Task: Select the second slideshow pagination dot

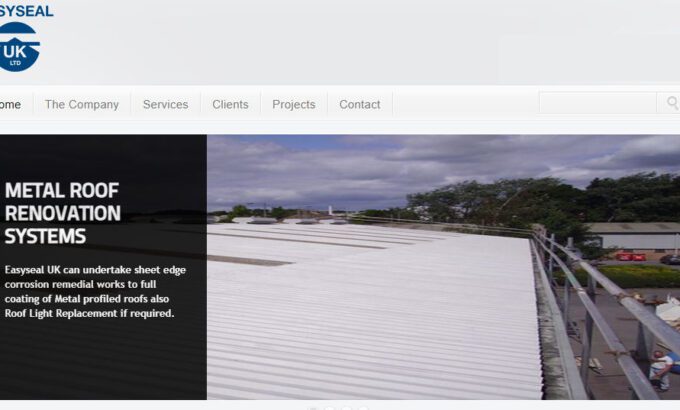Action: tap(329, 408)
